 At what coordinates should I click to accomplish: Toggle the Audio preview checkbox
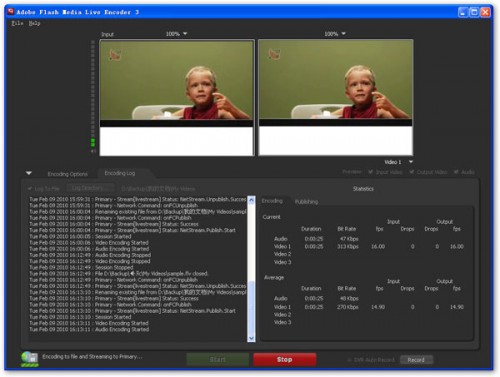tap(456, 172)
